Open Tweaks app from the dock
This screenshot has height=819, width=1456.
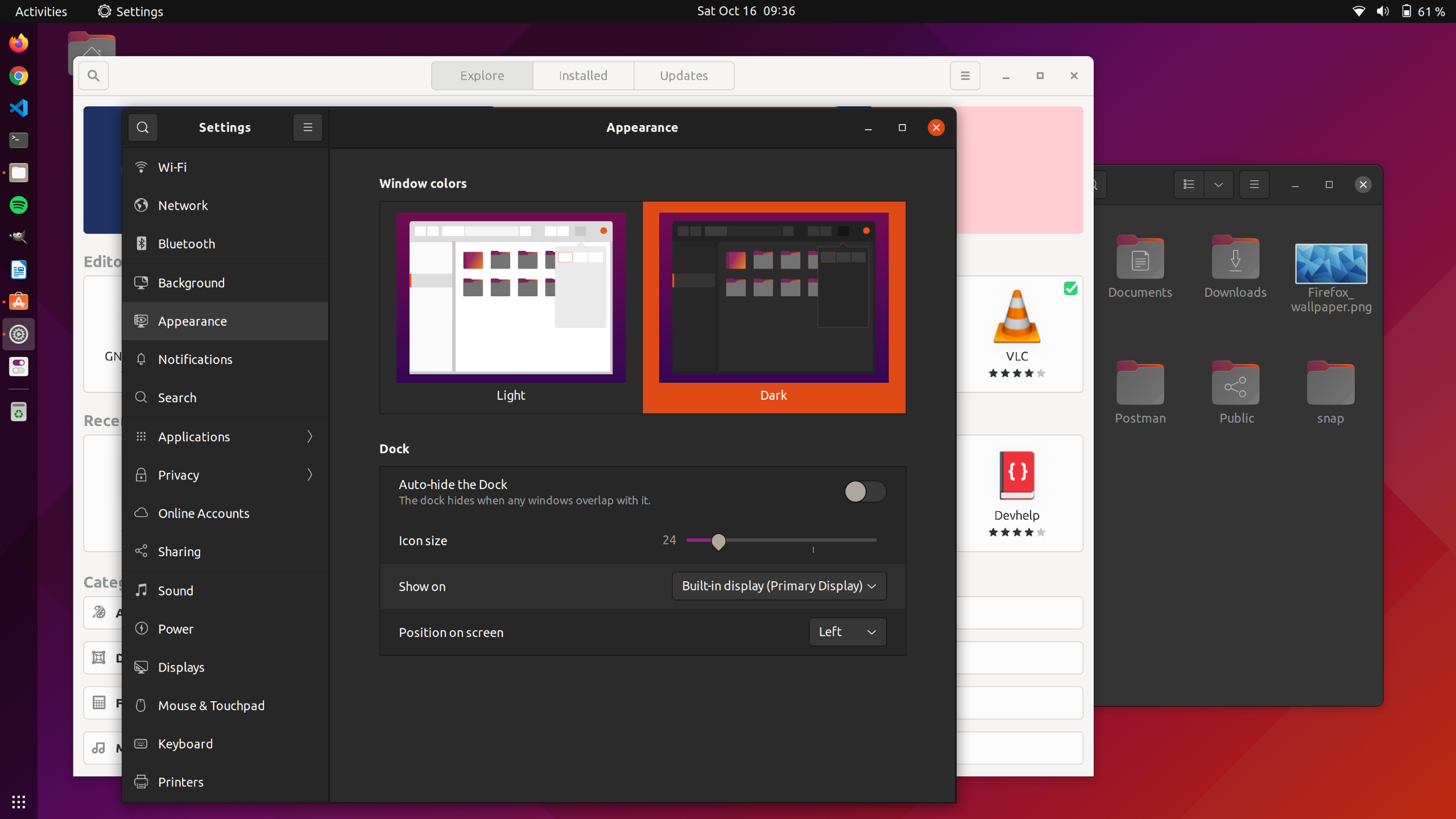[19, 367]
